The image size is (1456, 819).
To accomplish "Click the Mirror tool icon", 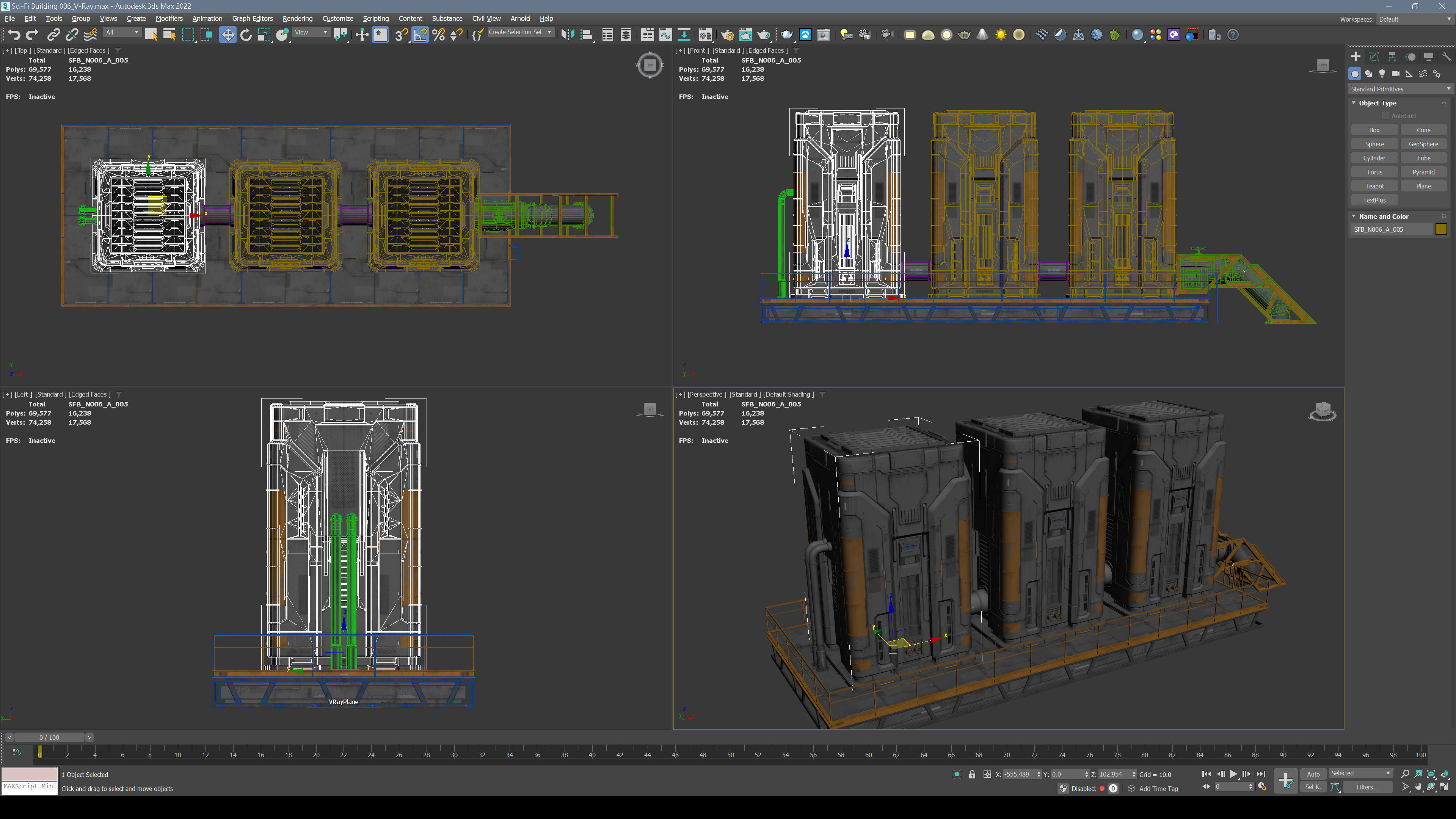I will click(x=568, y=35).
